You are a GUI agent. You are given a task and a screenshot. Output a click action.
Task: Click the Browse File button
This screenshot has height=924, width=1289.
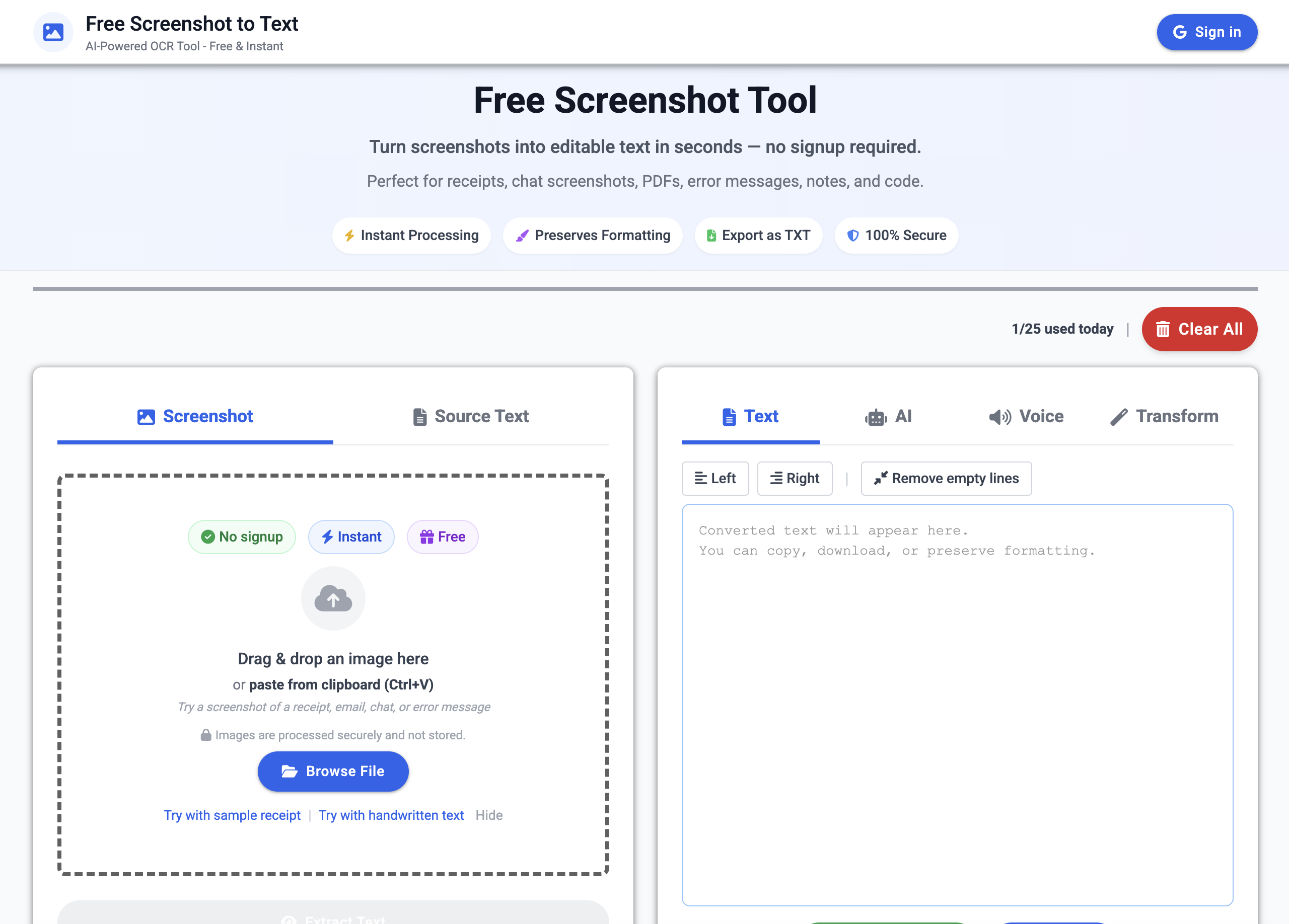tap(333, 771)
